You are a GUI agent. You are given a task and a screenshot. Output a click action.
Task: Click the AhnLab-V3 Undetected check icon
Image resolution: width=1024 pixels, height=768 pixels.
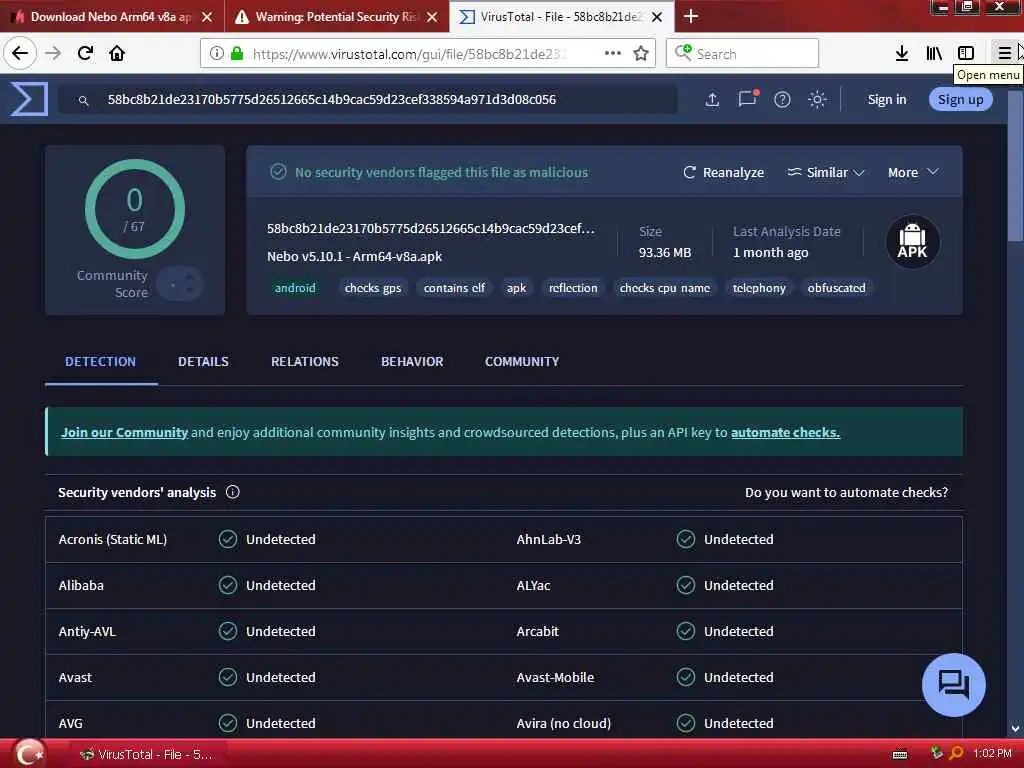pyautogui.click(x=686, y=539)
